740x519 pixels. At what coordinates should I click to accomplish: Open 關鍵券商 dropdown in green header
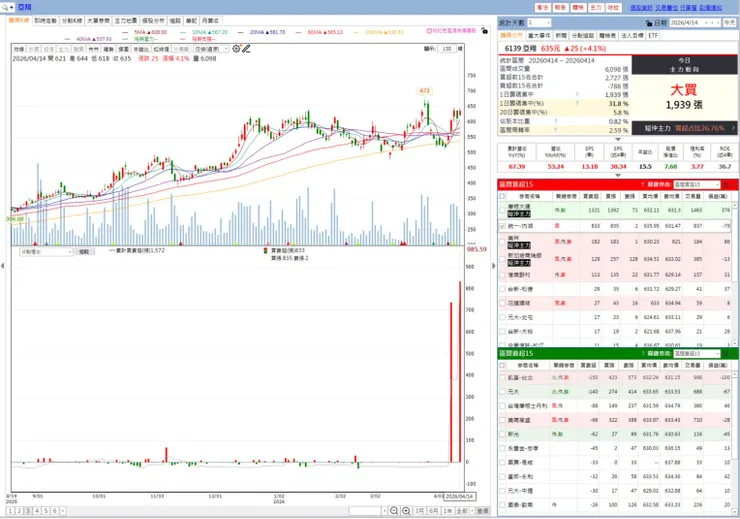pyautogui.click(x=696, y=353)
